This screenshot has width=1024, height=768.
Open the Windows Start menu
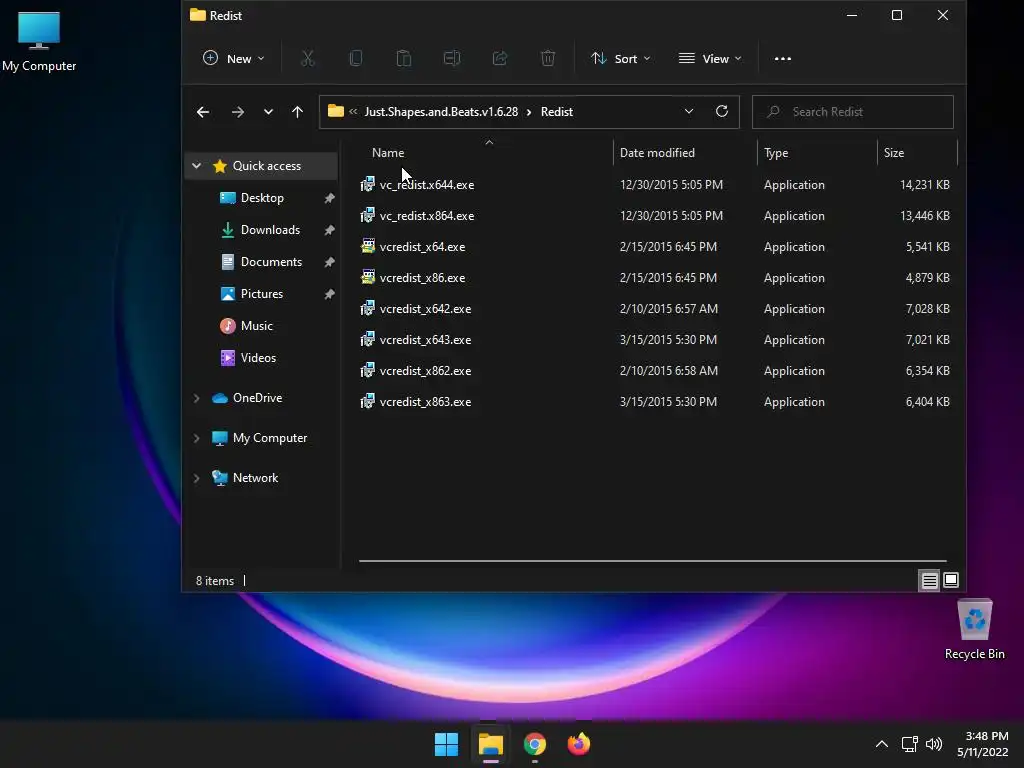[x=447, y=744]
